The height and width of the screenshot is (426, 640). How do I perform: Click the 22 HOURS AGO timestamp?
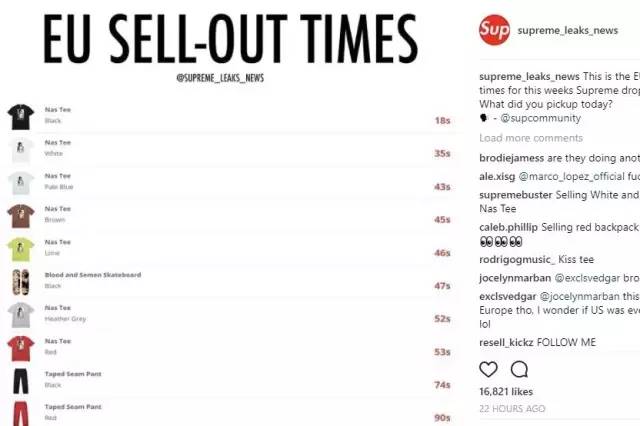[x=512, y=409]
